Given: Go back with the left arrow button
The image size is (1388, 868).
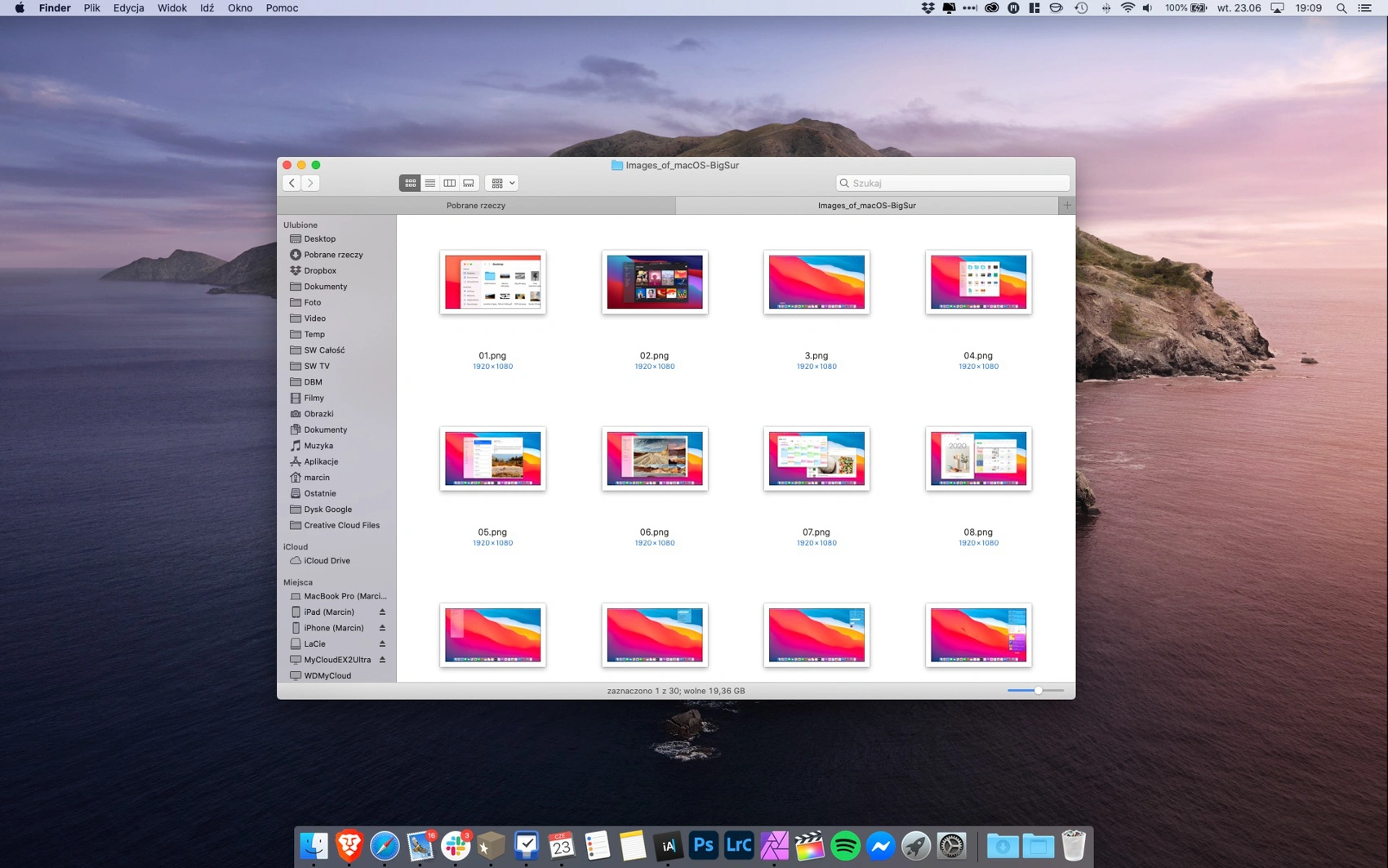Looking at the screenshot, I should 291,183.
